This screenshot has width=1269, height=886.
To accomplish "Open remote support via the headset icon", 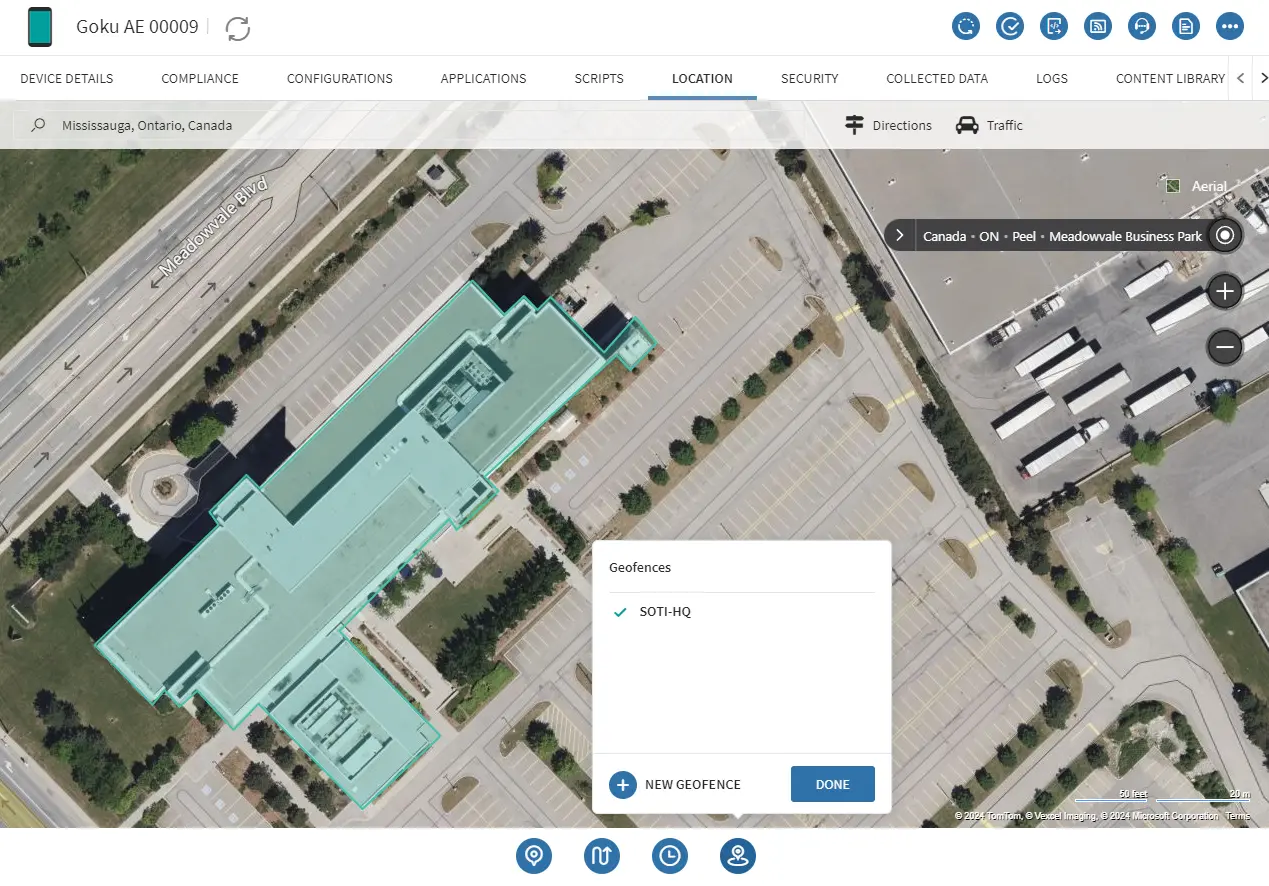I will 1141,26.
